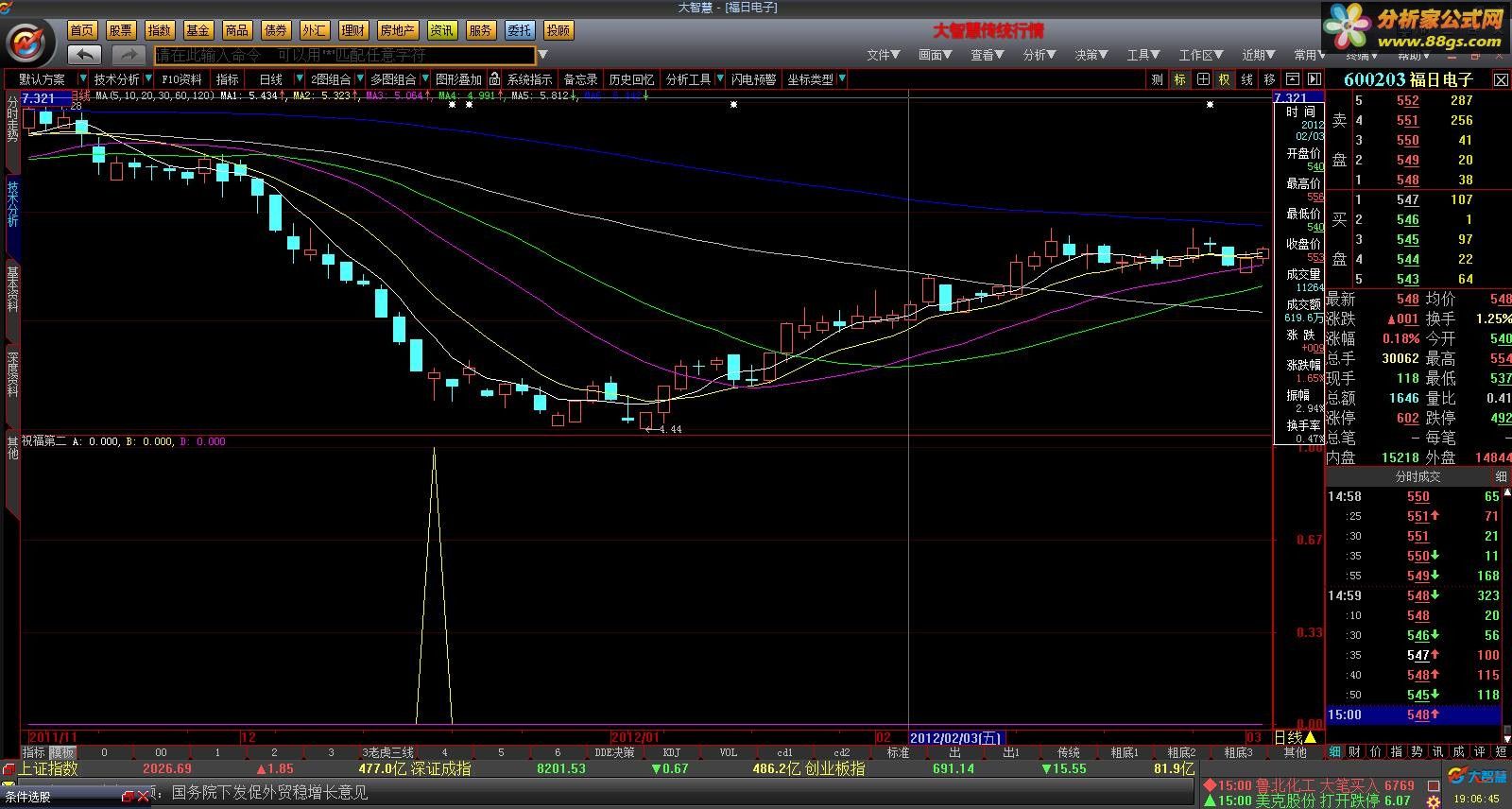Select the KDJ indicator tab

[x=671, y=752]
